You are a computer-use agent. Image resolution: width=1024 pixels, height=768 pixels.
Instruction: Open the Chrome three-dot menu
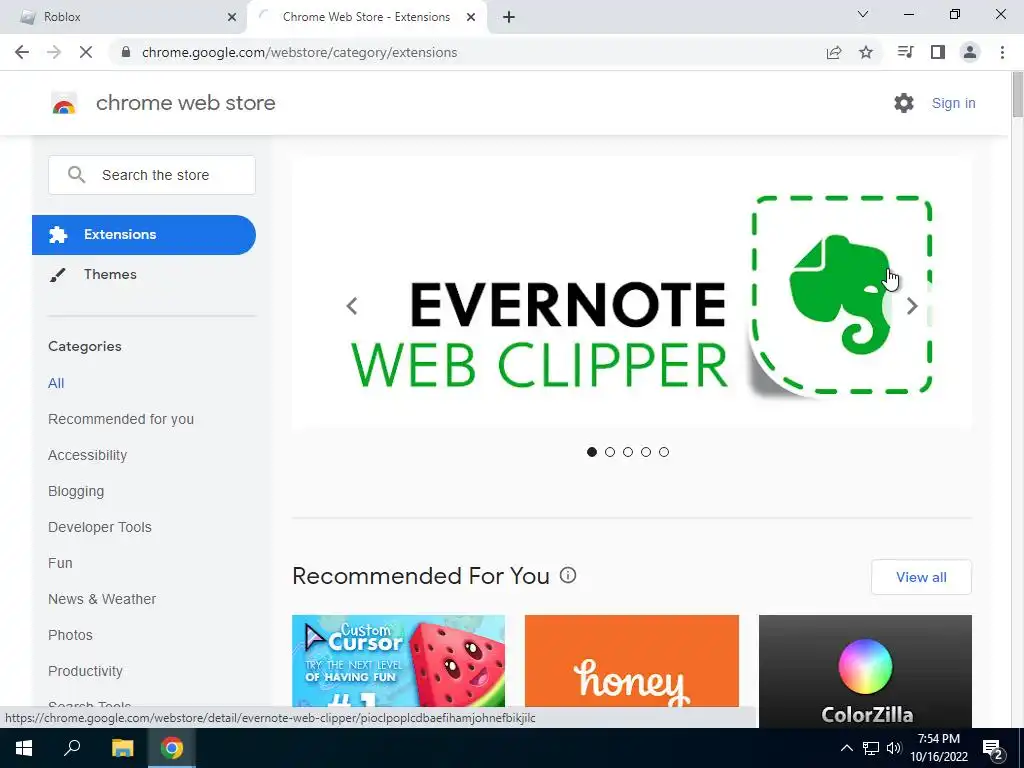[1002, 52]
